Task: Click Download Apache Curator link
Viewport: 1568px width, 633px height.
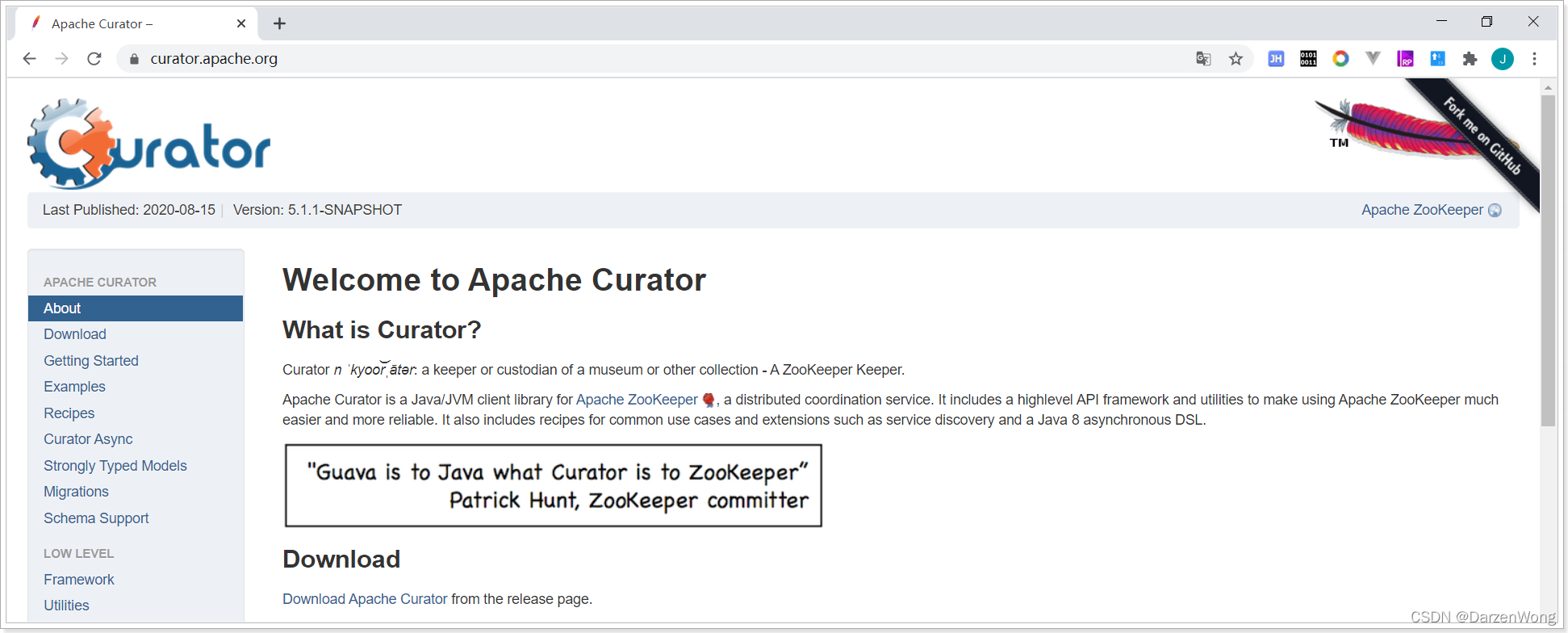Action: click(365, 599)
